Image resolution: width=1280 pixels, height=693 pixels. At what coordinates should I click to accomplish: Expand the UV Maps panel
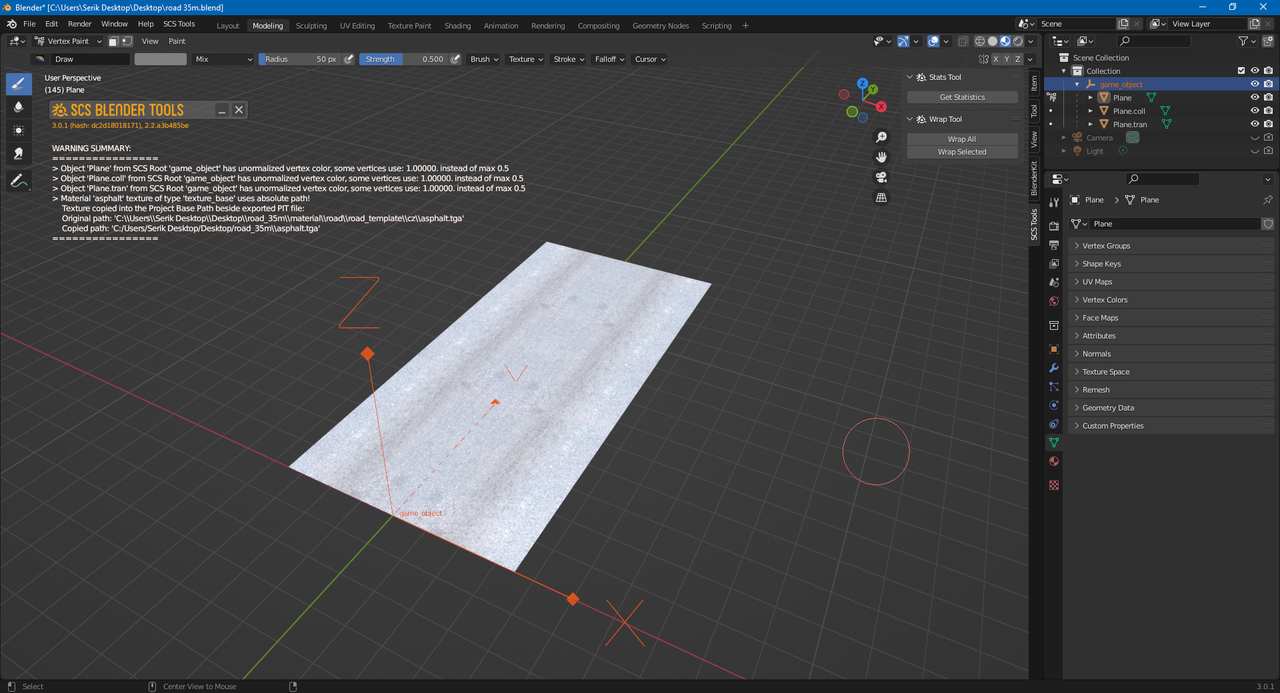(x=1171, y=282)
